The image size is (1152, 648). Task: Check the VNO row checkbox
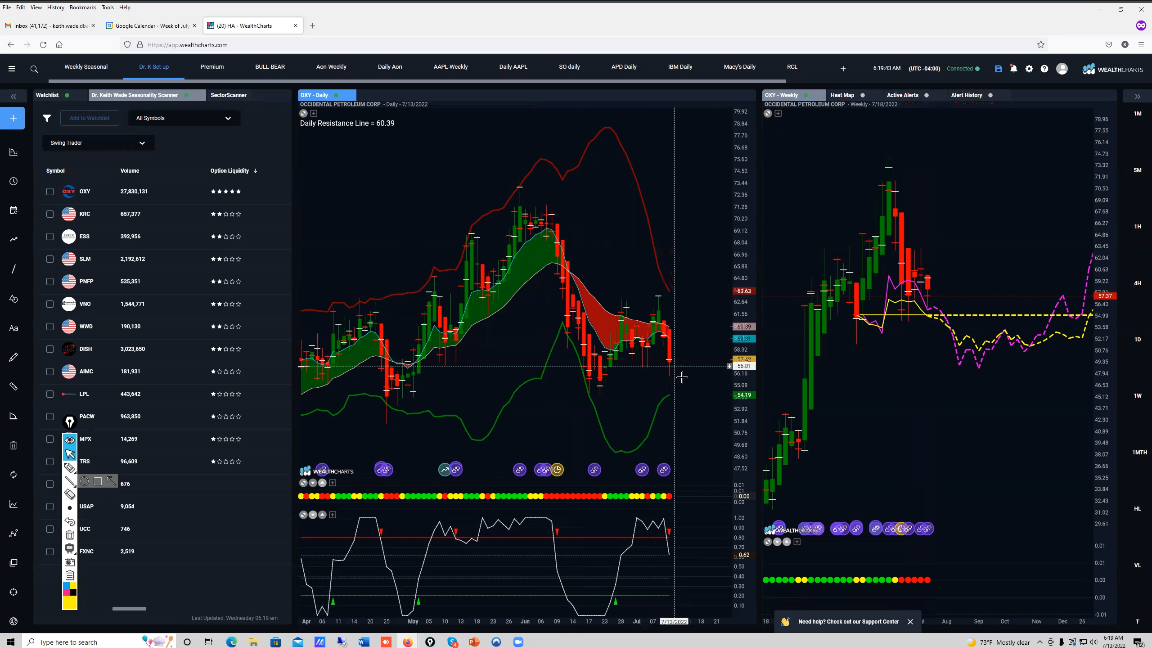click(50, 304)
